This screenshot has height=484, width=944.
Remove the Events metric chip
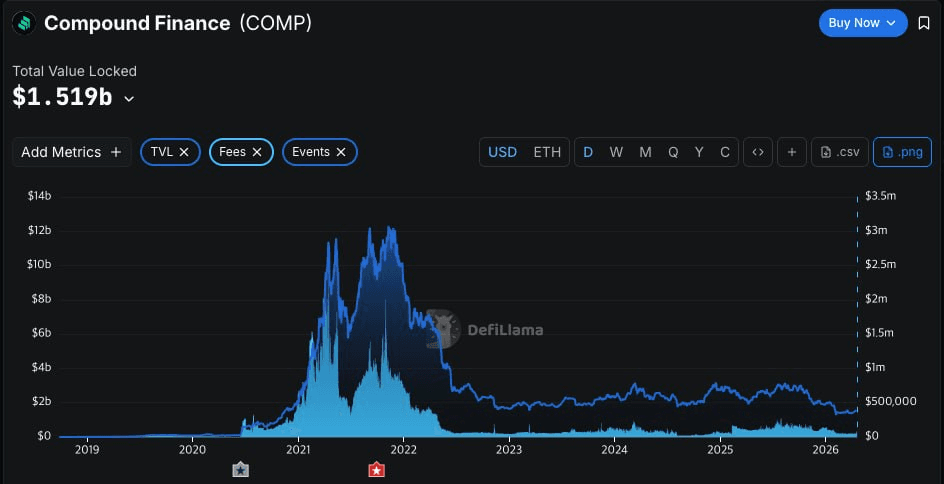click(x=341, y=152)
